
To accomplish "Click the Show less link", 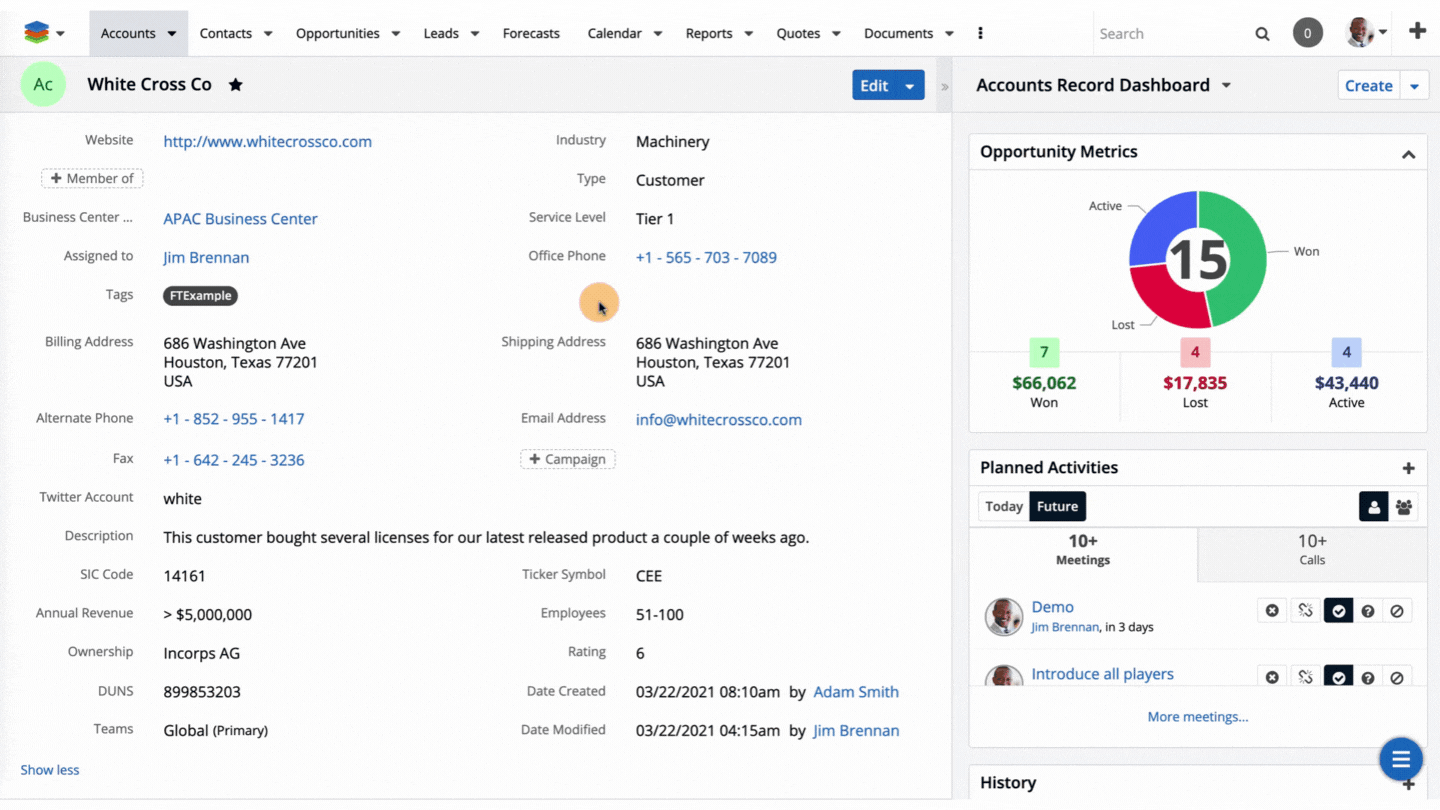I will pos(50,770).
